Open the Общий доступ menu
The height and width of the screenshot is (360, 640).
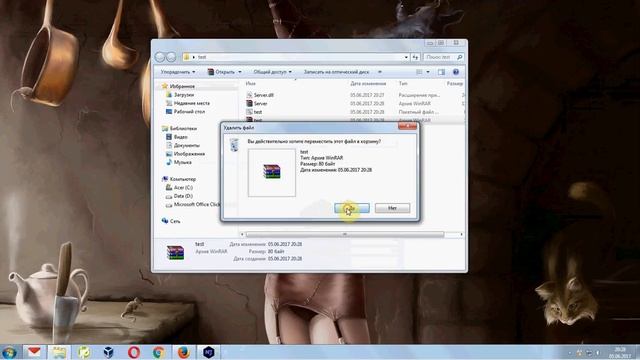[273, 72]
